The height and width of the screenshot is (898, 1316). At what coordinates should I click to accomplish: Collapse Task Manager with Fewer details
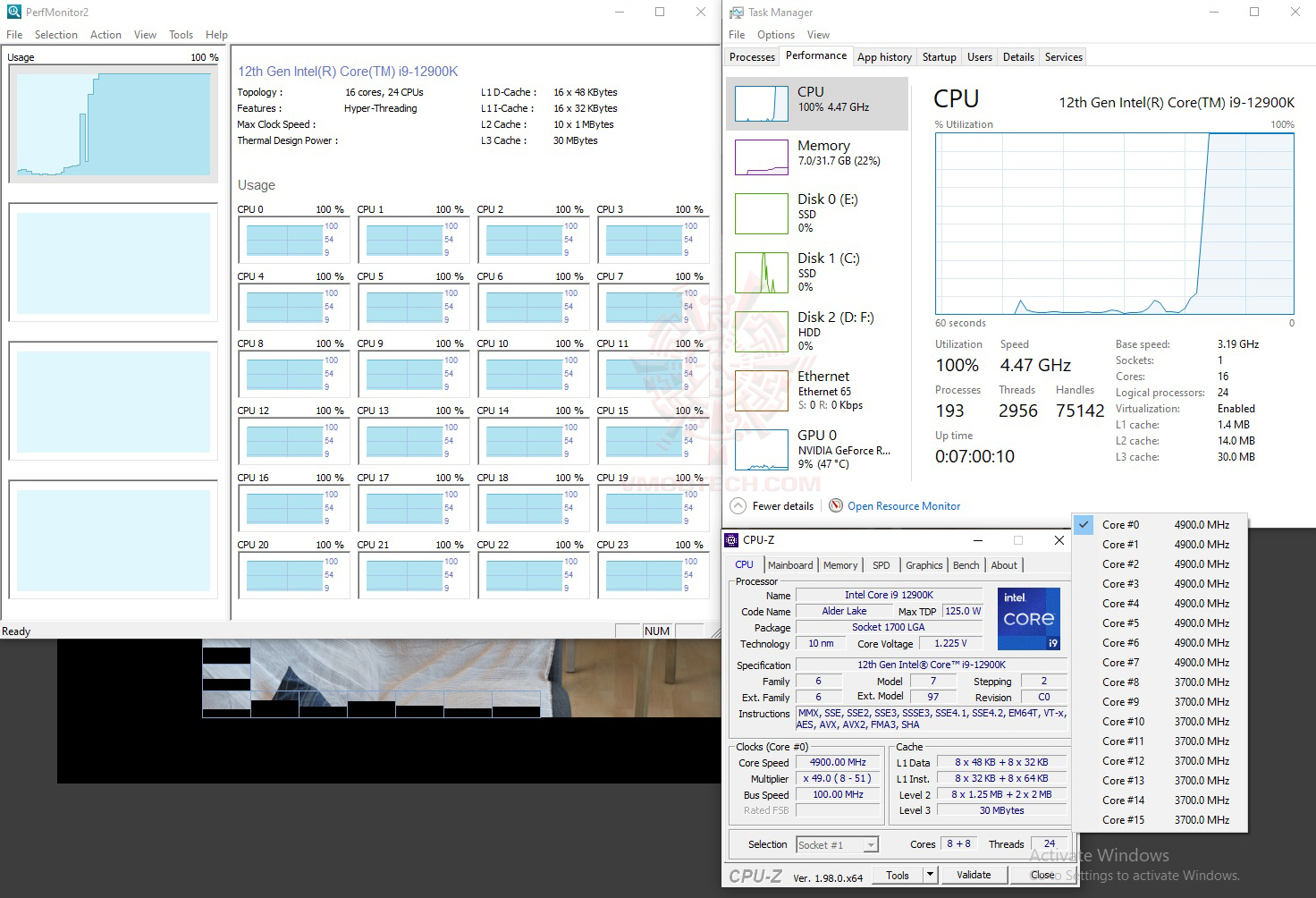click(773, 506)
